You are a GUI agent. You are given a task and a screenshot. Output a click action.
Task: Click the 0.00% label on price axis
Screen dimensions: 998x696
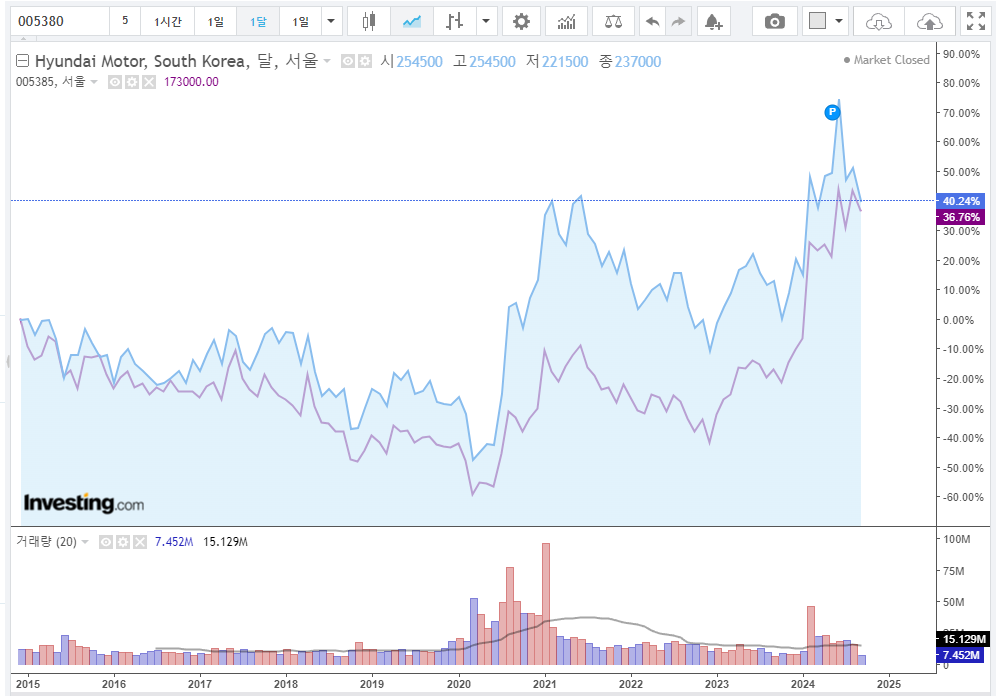coord(959,321)
